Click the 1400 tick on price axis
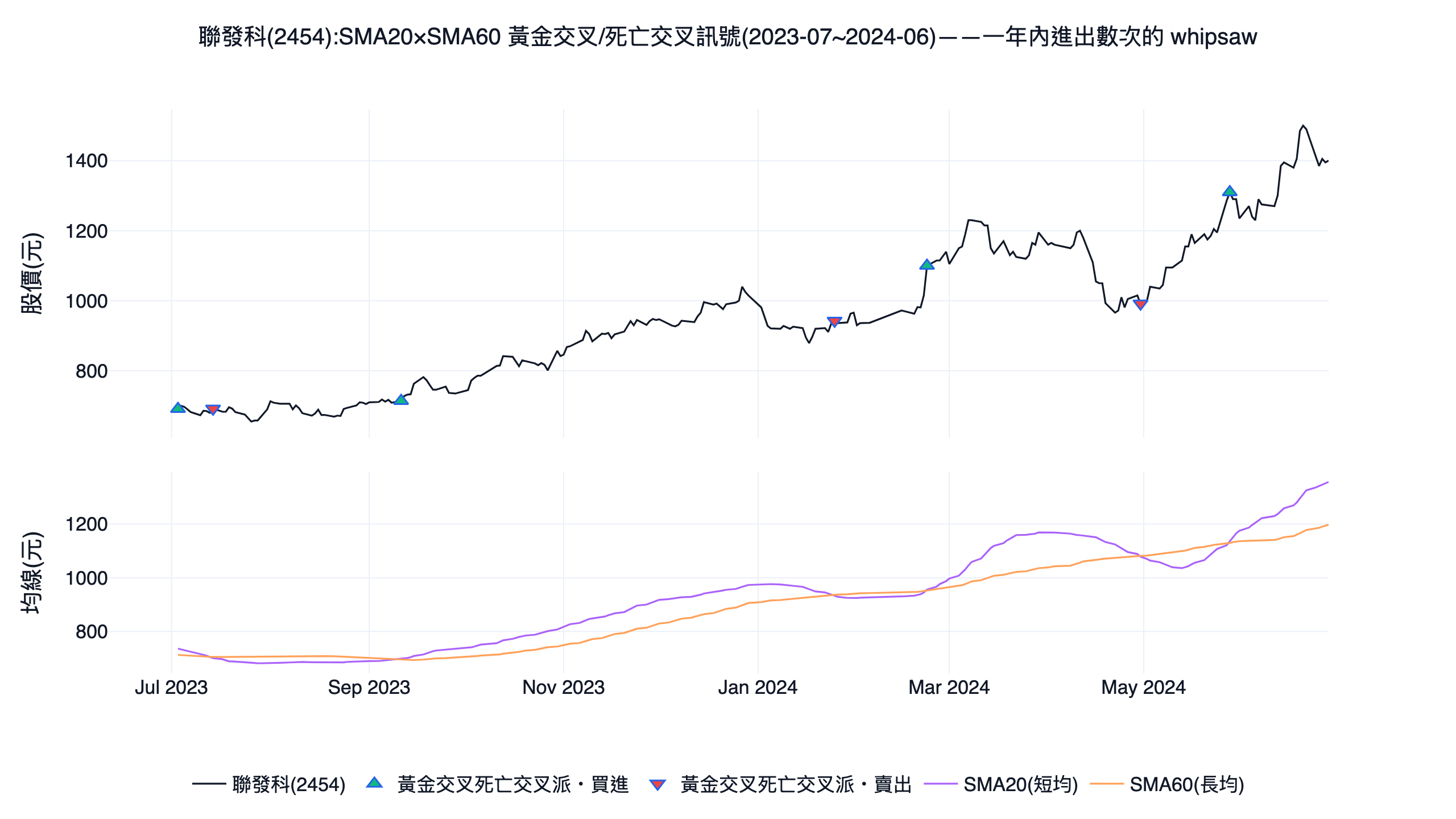 (x=86, y=161)
